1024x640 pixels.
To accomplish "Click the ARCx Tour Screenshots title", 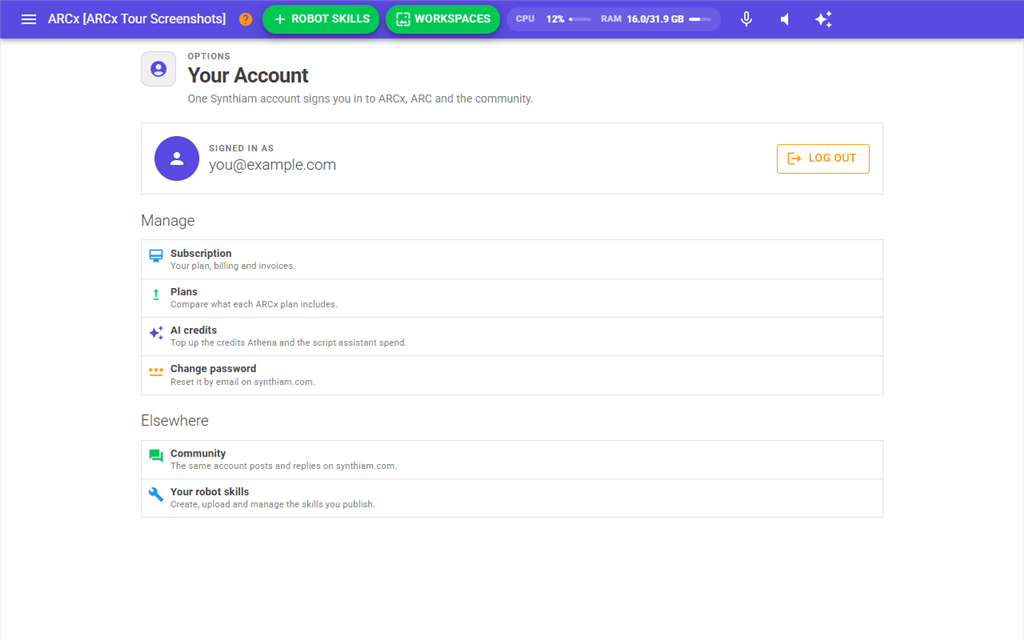I will (136, 19).
